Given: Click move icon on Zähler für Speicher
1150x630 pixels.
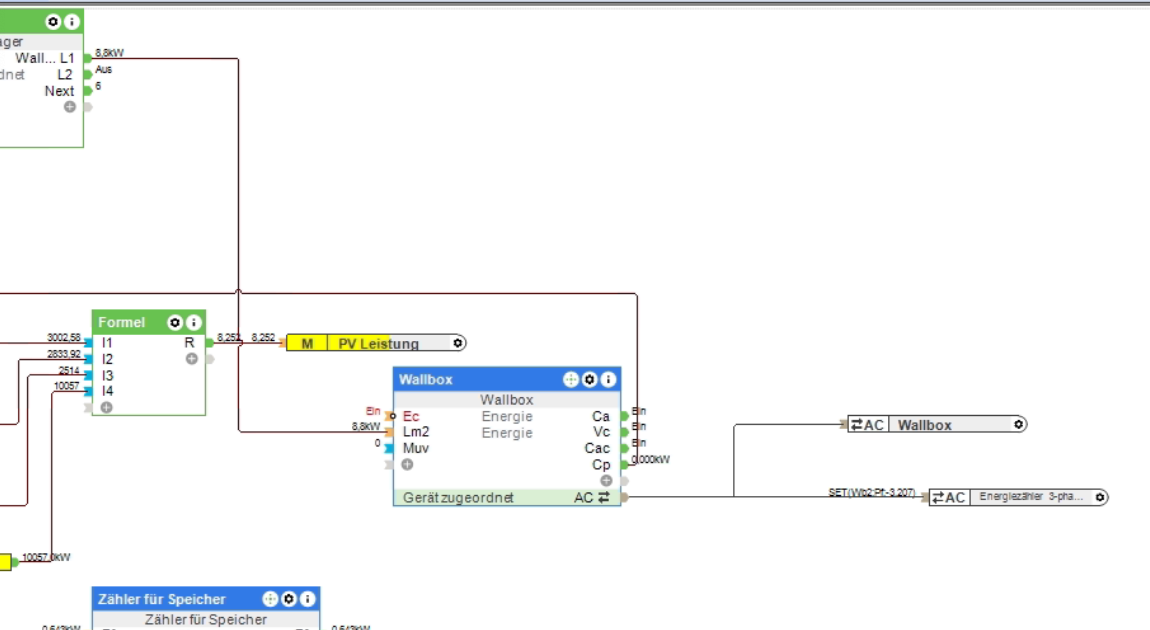Looking at the screenshot, I should (x=270, y=598).
